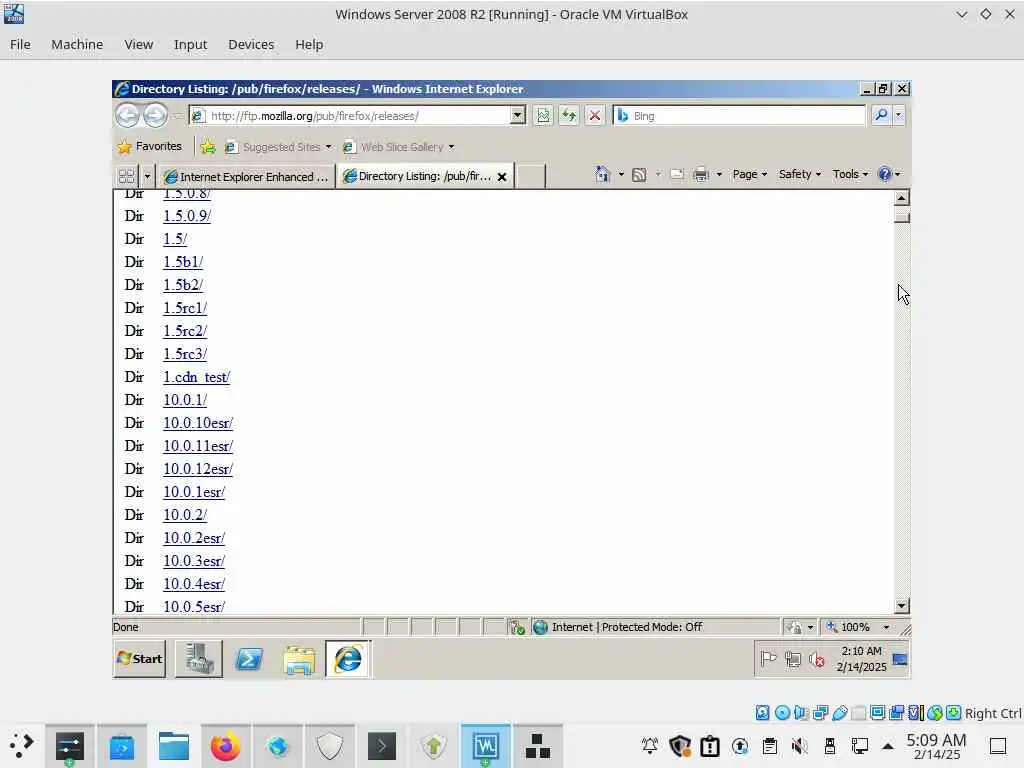Open the 1.cdn_test/ directory link
This screenshot has height=768, width=1024.
pyautogui.click(x=197, y=377)
